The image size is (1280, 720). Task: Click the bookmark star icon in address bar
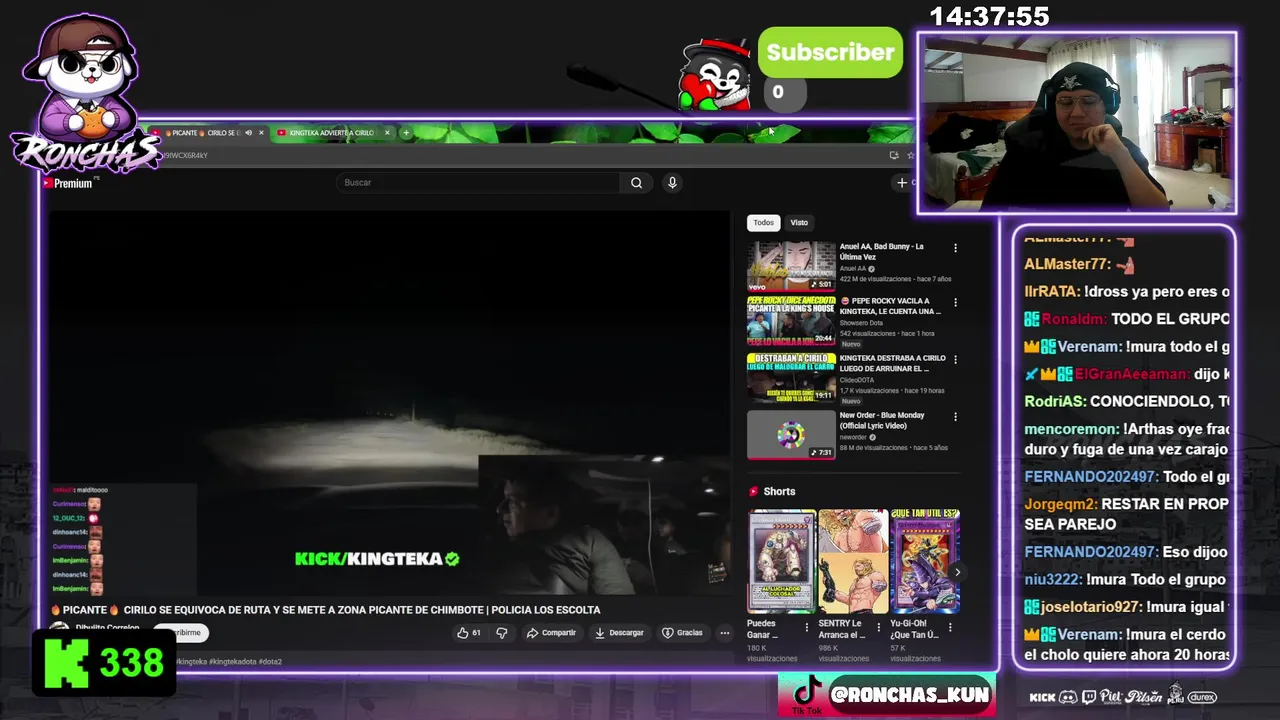910,155
